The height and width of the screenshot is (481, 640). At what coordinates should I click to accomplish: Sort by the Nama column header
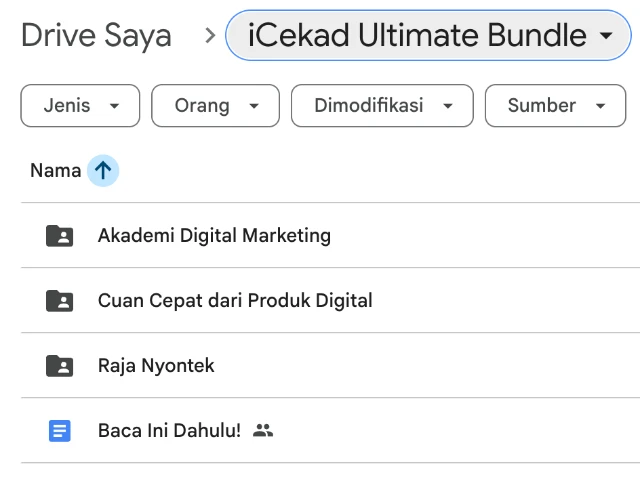click(x=56, y=171)
